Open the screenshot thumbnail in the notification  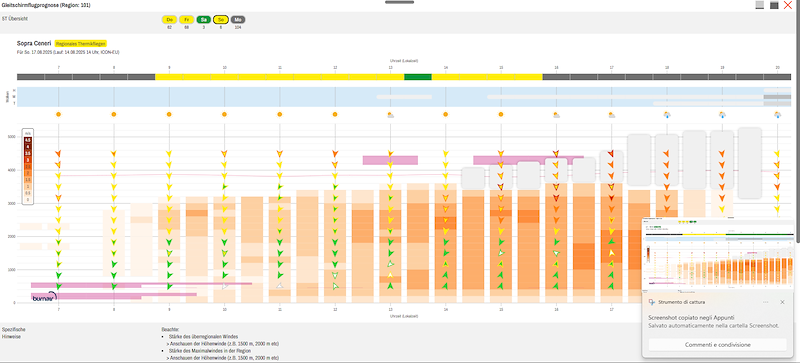coord(718,254)
